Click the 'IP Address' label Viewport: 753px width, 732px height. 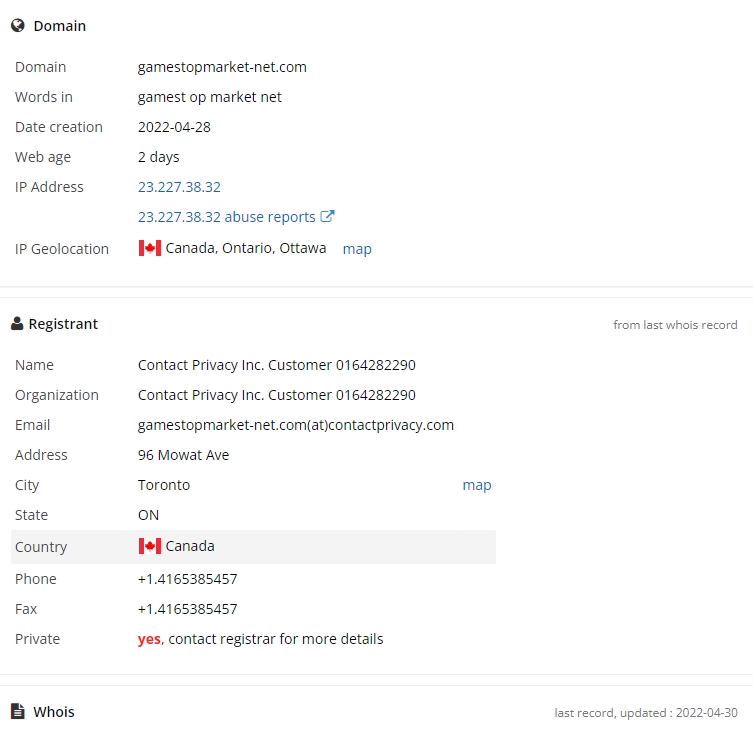[x=49, y=187]
